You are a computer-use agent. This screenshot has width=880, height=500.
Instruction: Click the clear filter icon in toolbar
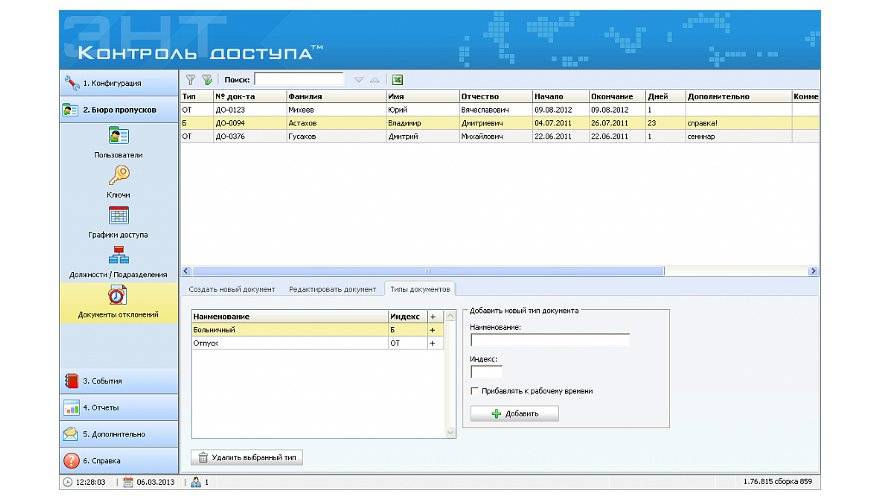coord(207,80)
